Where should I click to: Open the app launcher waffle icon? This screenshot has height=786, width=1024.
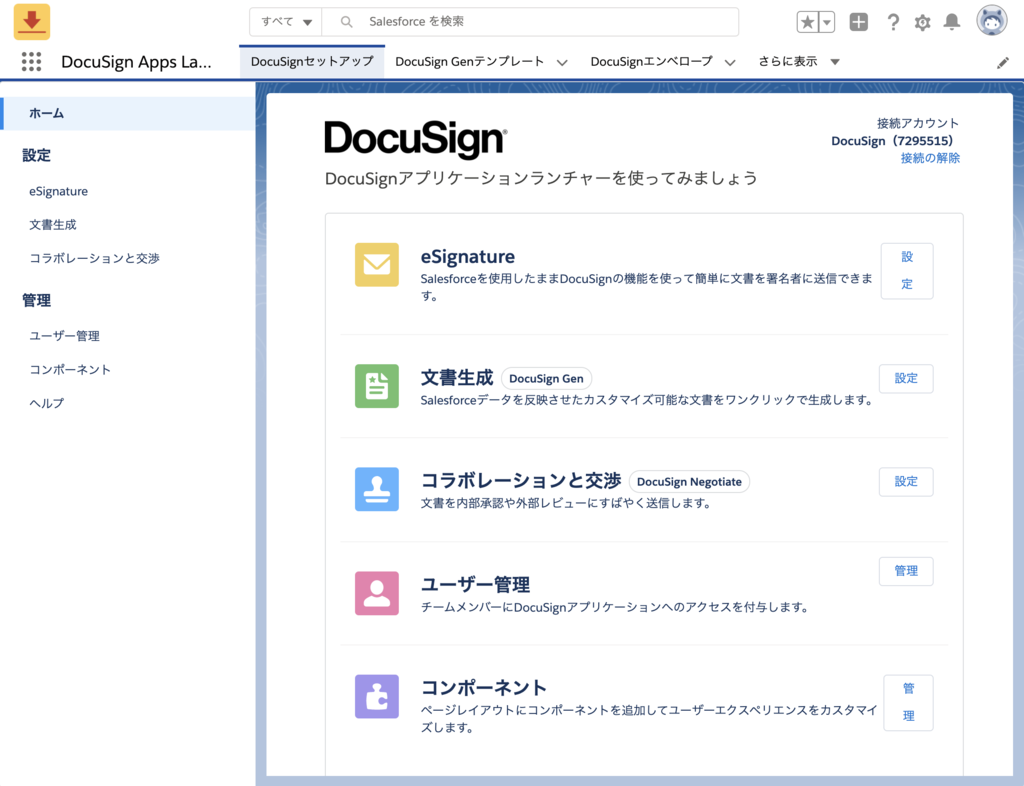coord(31,62)
